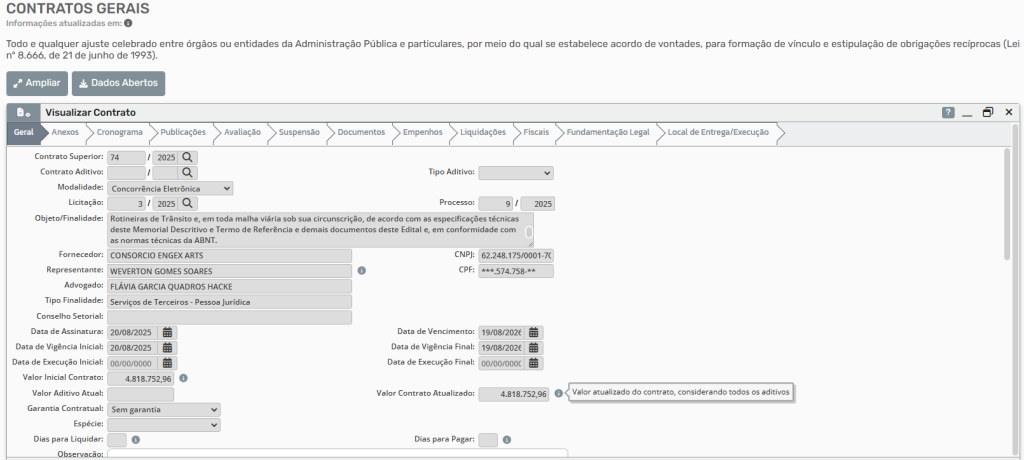Click info icon beside Dias para Pagar
Viewport: 1024px width, 460px height.
pyautogui.click(x=507, y=440)
